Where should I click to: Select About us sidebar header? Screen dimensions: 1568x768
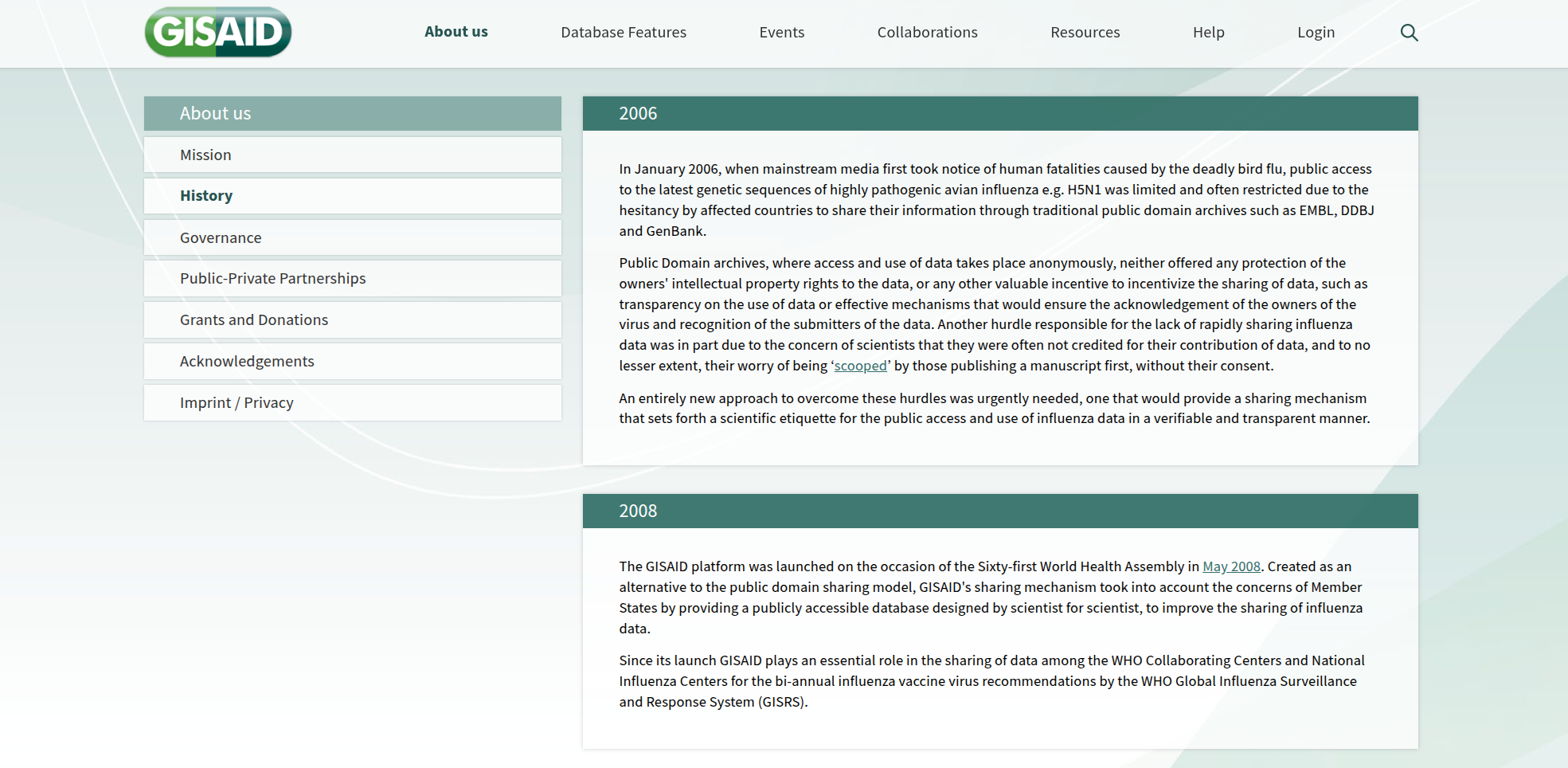[353, 113]
